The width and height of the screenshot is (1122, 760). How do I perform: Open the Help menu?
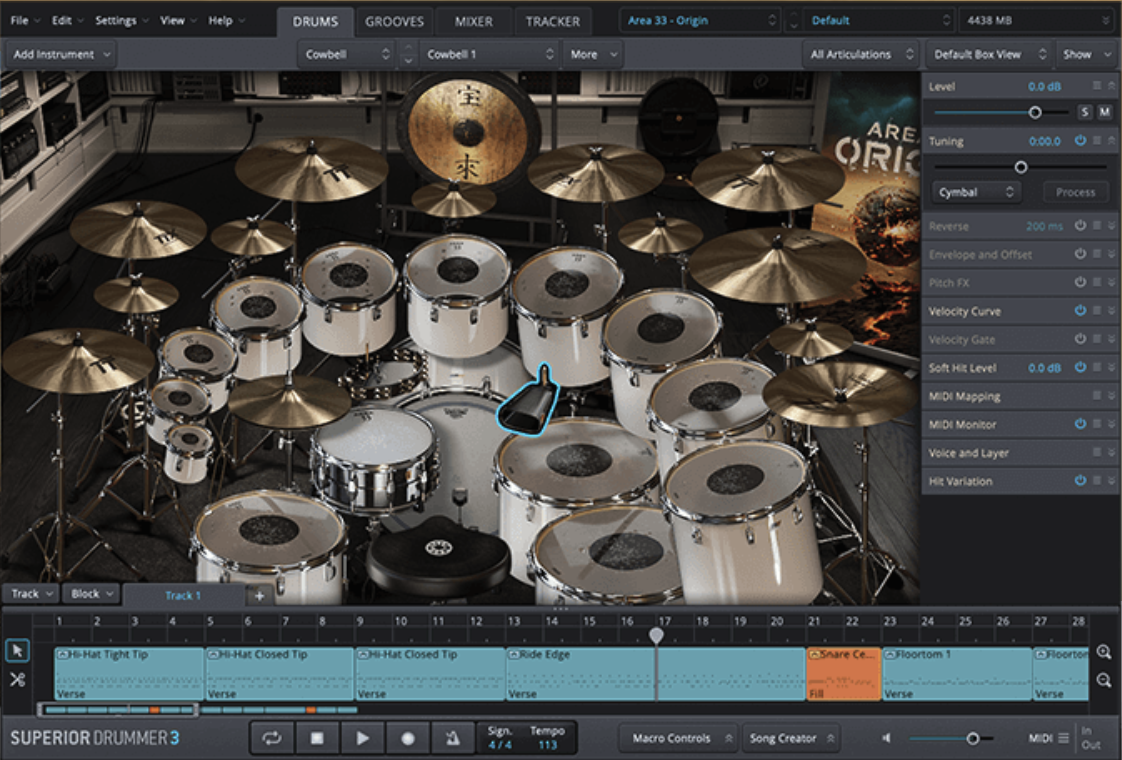pyautogui.click(x=226, y=21)
